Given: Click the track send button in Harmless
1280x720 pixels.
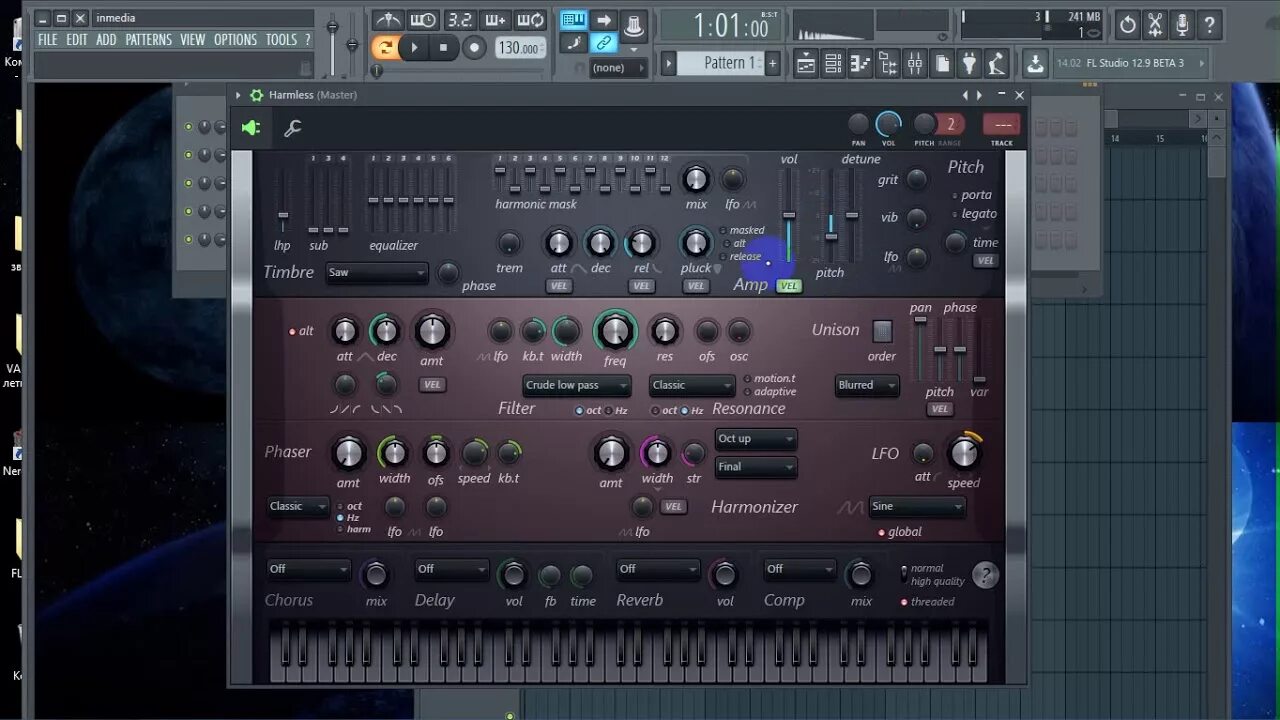Looking at the screenshot, I should tap(1002, 124).
